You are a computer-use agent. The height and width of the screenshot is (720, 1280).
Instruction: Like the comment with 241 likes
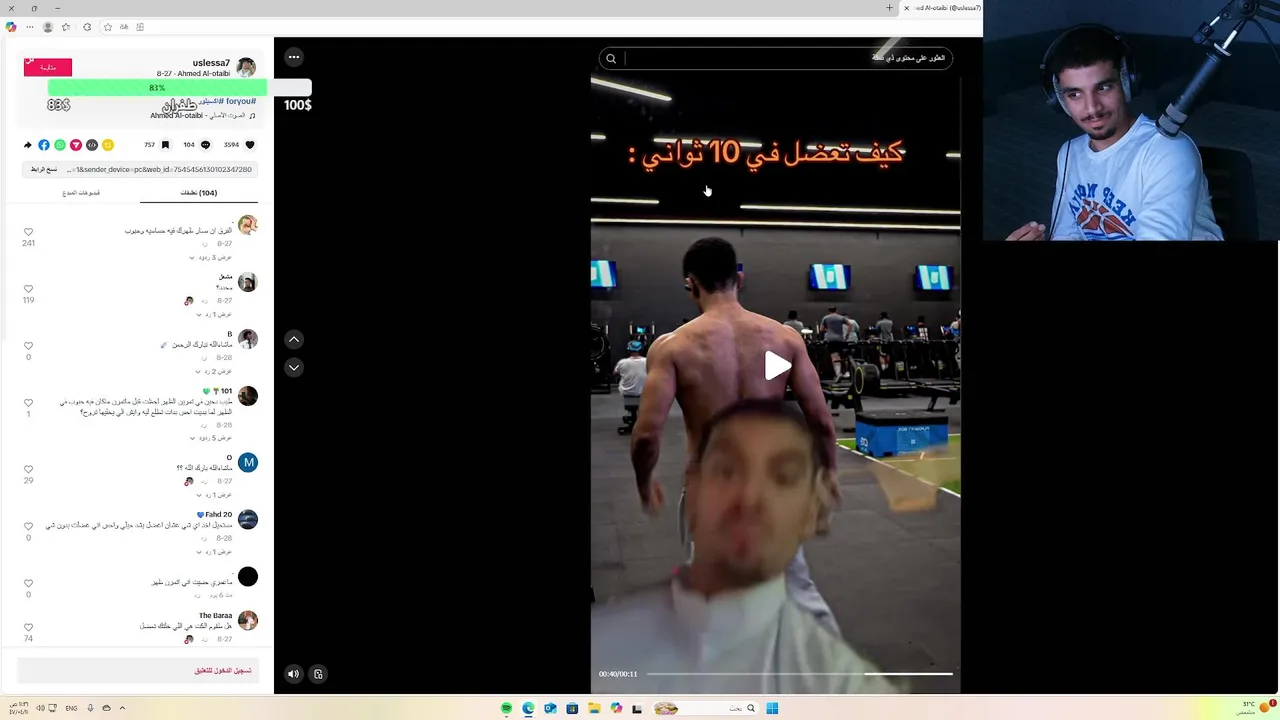28,232
